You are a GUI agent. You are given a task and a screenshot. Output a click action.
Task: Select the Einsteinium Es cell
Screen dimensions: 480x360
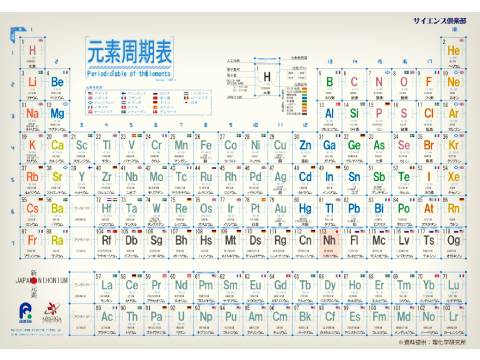354,319
